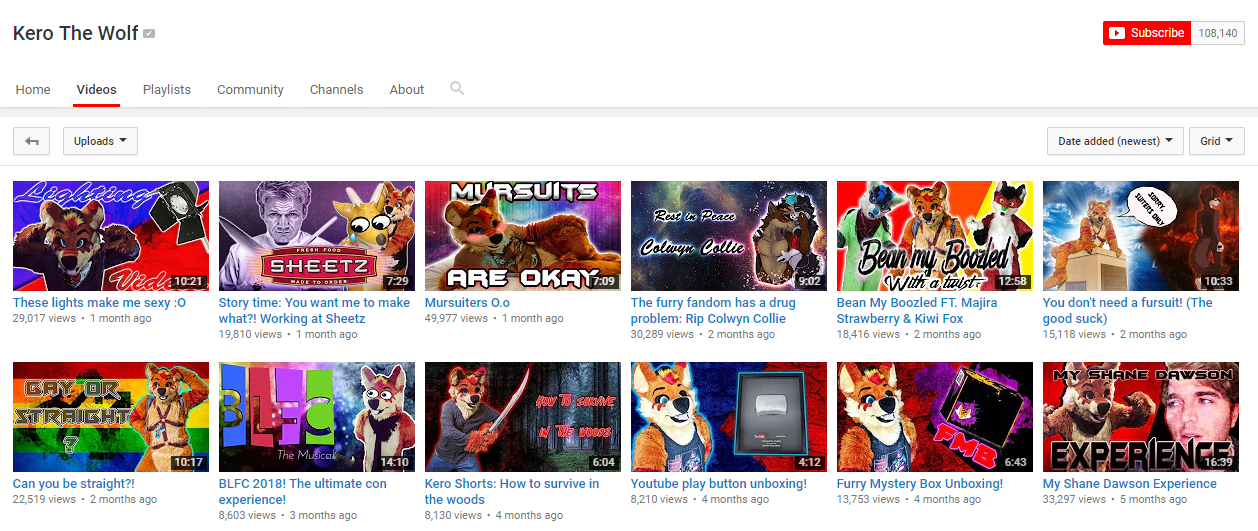Select the Videos tab
This screenshot has height=531, width=1258.
[x=97, y=89]
